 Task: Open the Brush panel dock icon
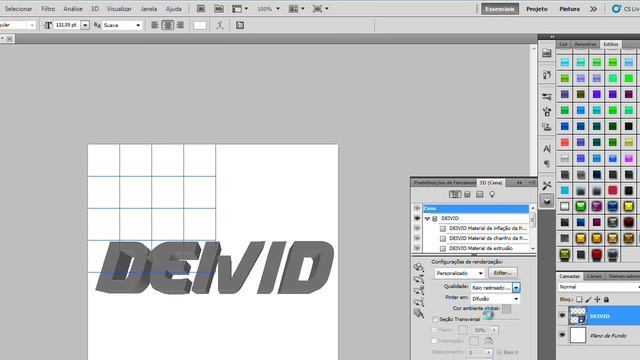[547, 112]
